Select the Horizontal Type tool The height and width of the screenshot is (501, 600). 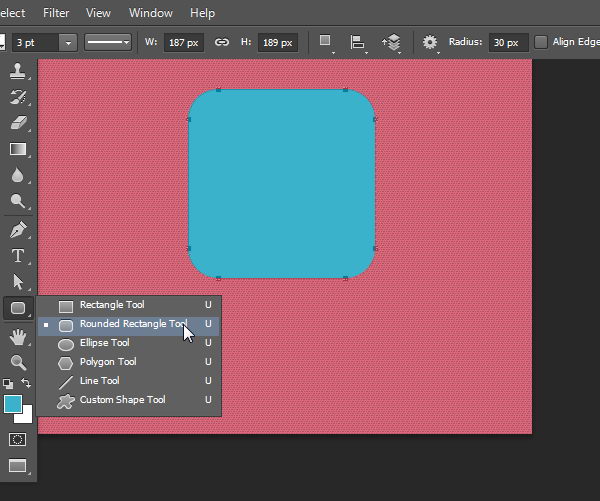tap(18, 255)
